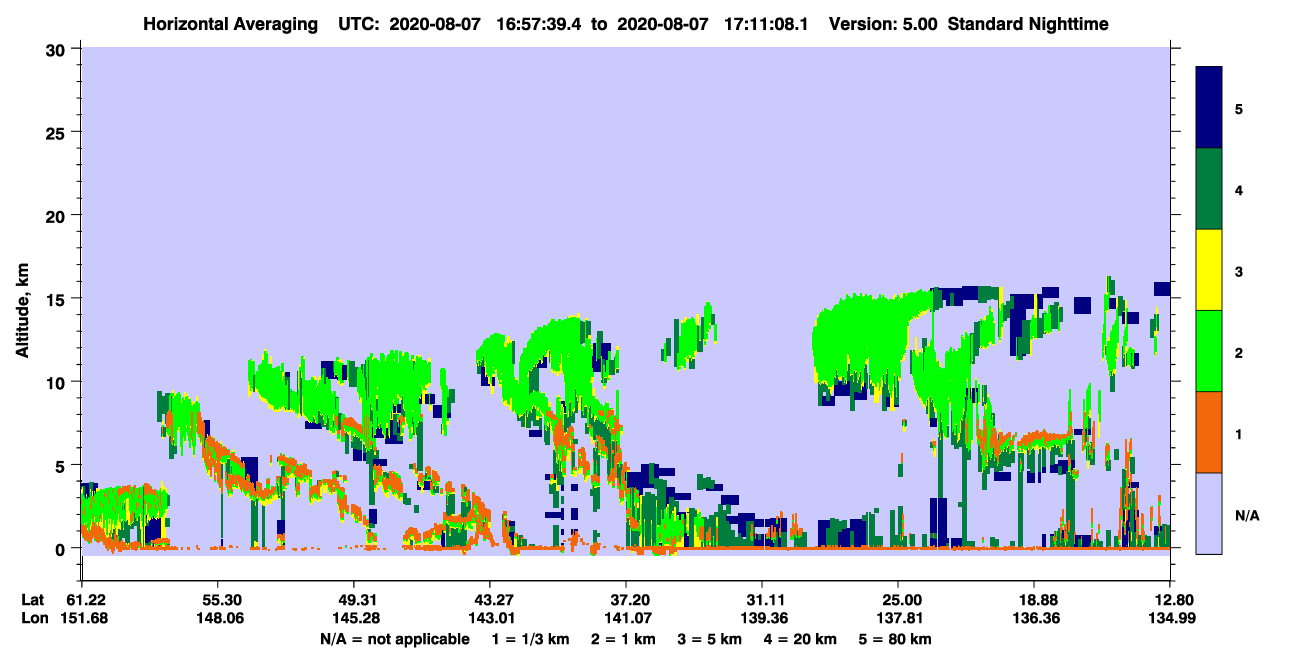Click the orange color bar segment 1
Screen dimensions: 1300x667
pyautogui.click(x=1209, y=432)
